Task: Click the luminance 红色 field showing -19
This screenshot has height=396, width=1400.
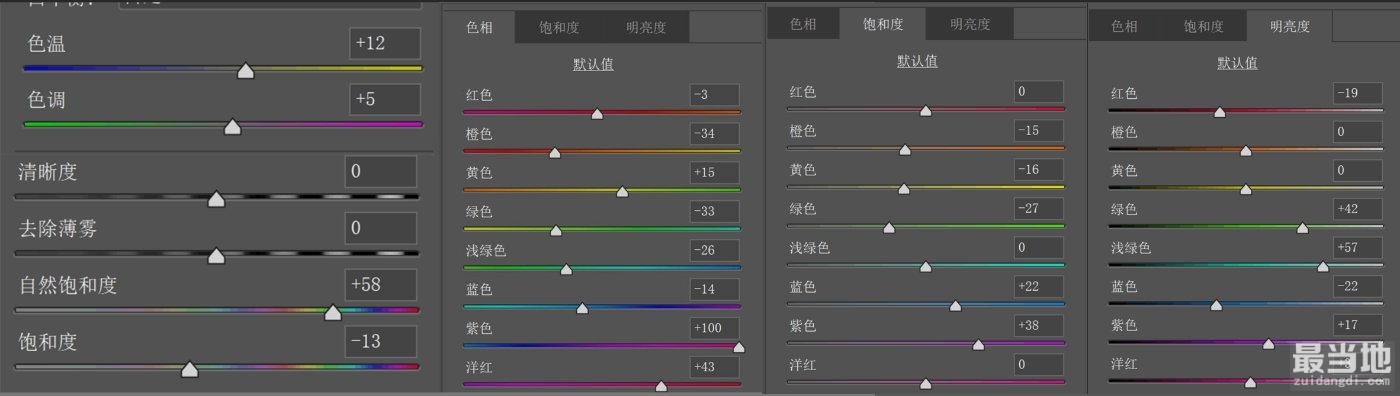Action: (x=1359, y=93)
